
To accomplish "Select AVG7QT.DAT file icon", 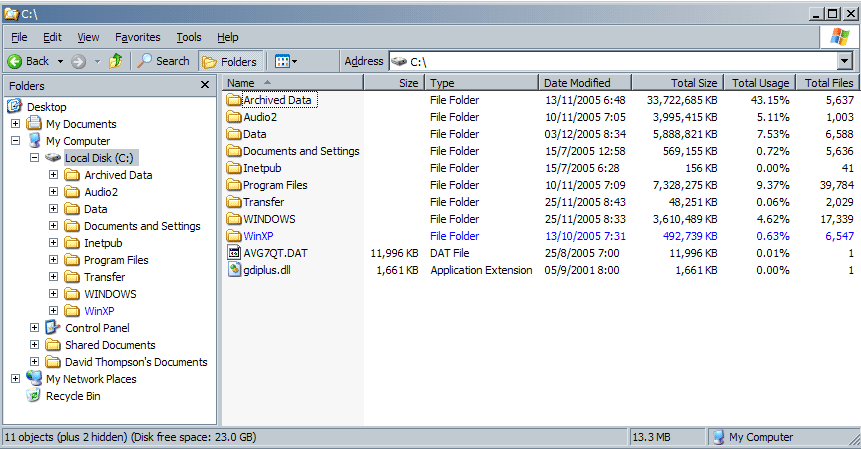I will [234, 252].
